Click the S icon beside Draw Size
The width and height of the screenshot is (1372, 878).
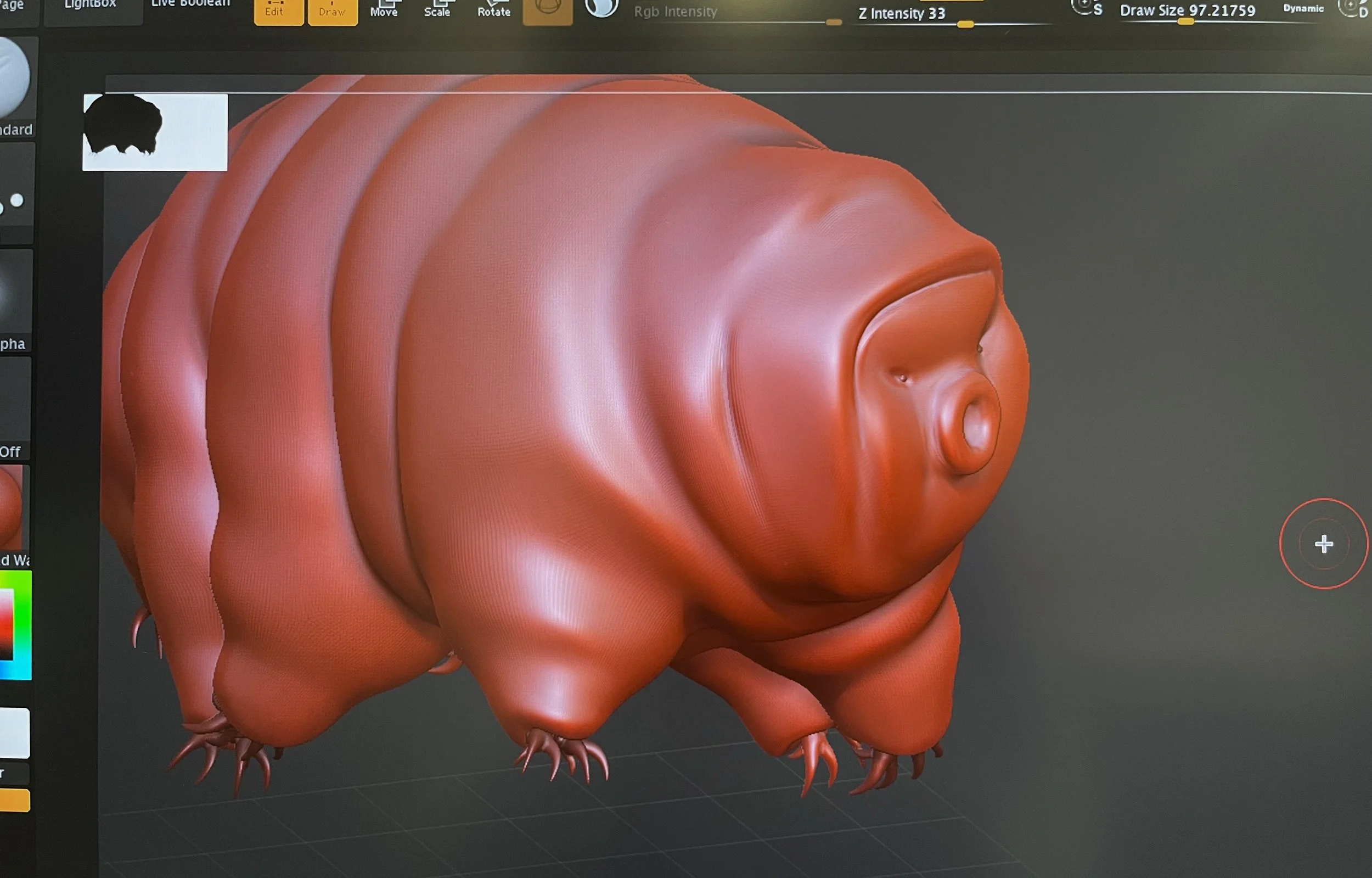(x=1087, y=8)
